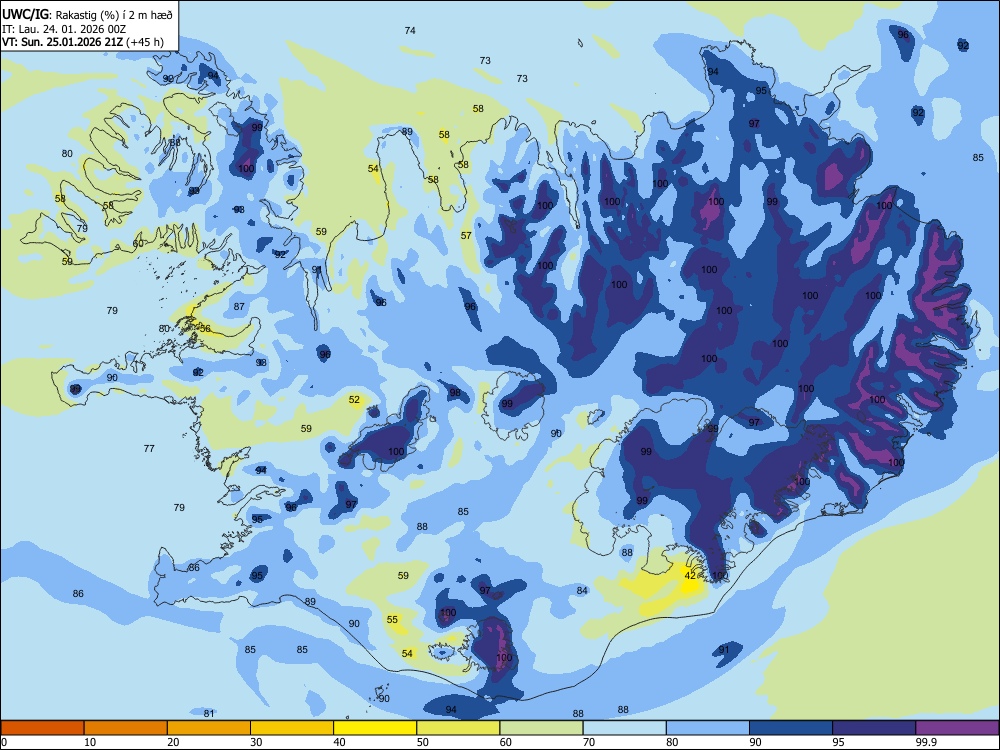Click the '81' humidity value near the bottom
The width and height of the screenshot is (1000, 750).
(209, 713)
